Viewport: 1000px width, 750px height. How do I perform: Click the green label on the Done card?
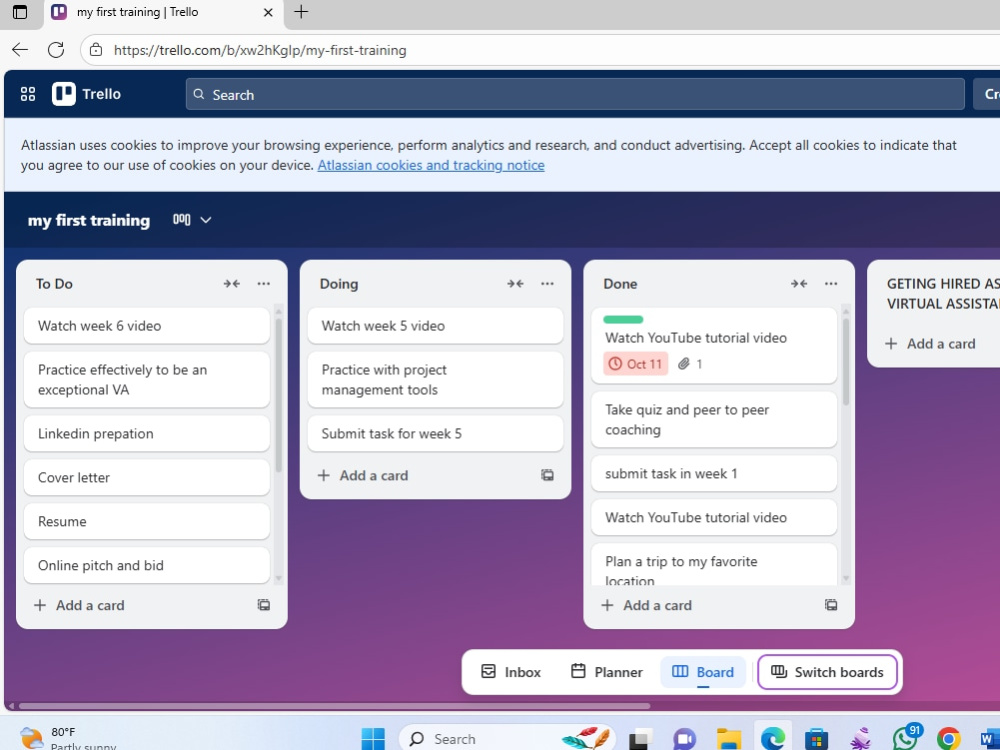click(x=623, y=320)
